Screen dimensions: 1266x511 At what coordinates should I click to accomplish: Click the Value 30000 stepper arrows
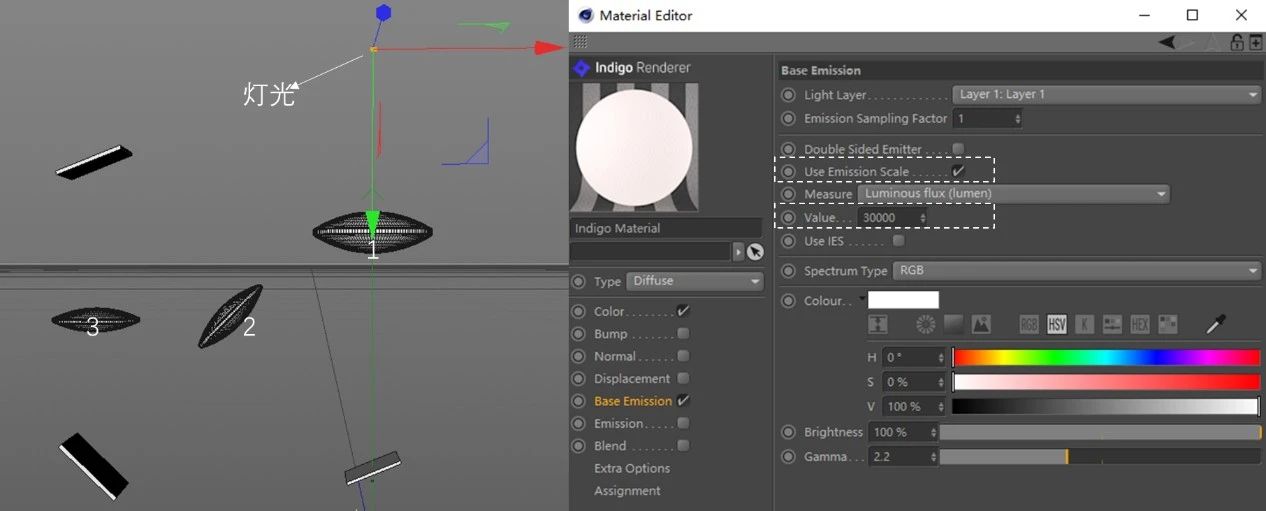(922, 217)
